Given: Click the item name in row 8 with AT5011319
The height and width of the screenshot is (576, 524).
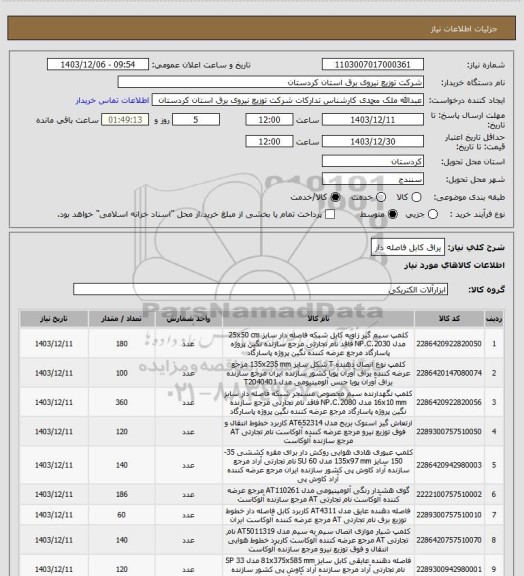Looking at the screenshot, I should pyautogui.click(x=318, y=540).
